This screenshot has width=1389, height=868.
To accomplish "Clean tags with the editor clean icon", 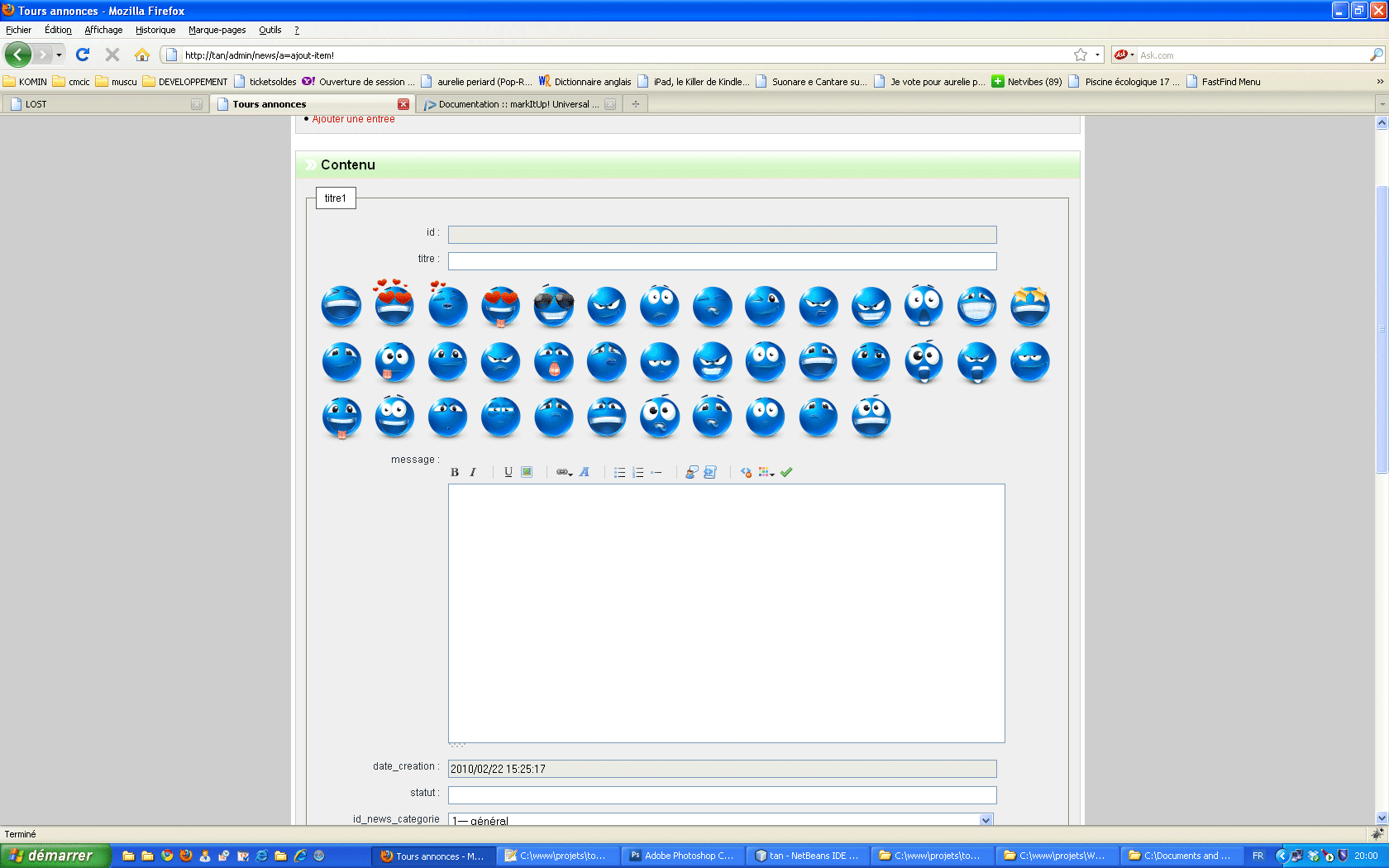I will (x=746, y=472).
